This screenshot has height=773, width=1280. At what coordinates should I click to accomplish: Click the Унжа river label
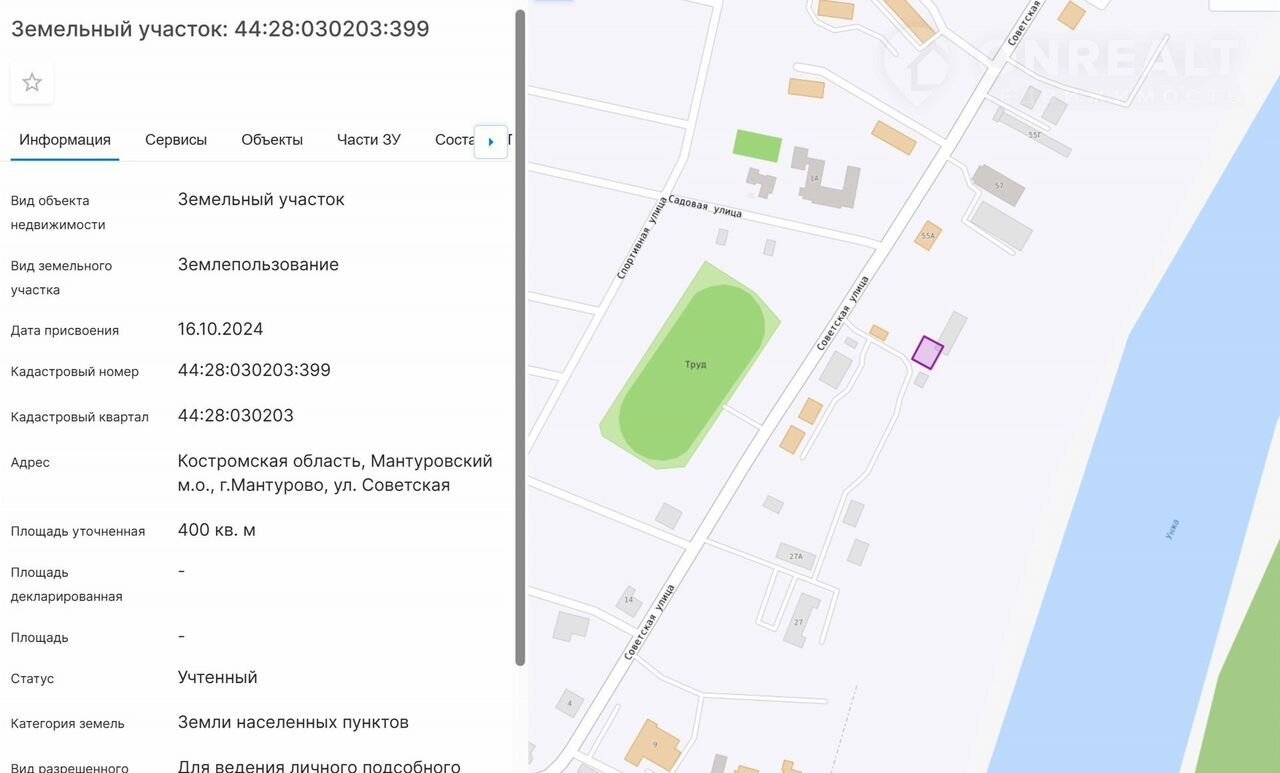[x=1172, y=529]
